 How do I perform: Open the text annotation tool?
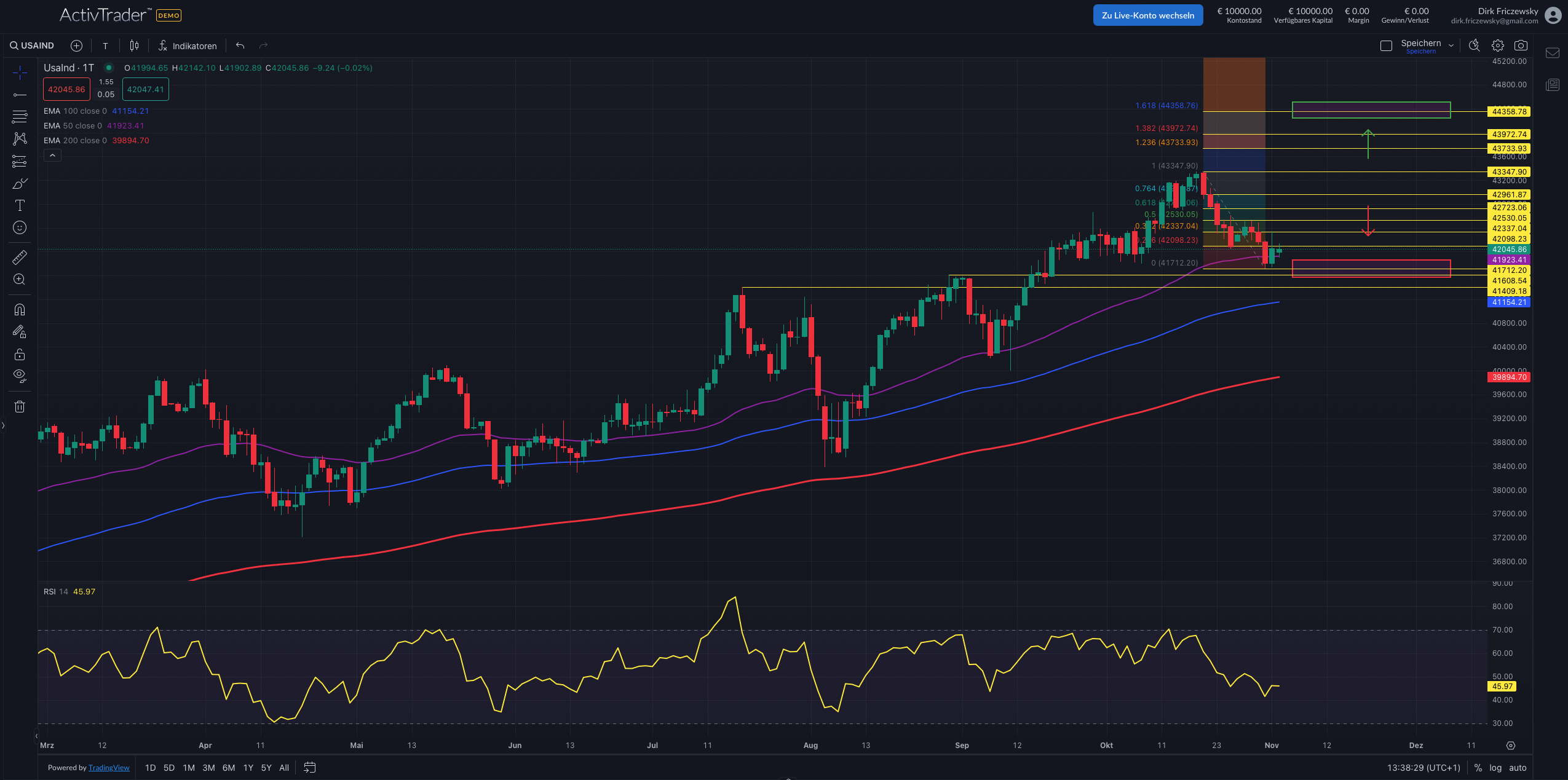click(20, 205)
